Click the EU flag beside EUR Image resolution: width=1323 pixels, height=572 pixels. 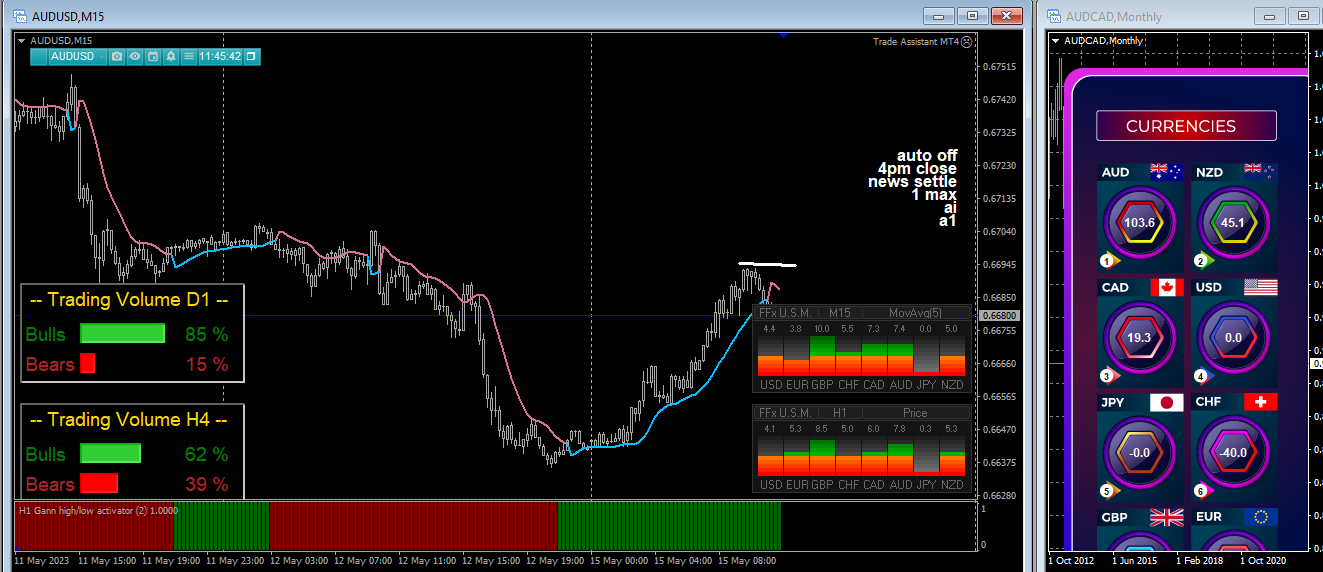(x=1261, y=517)
